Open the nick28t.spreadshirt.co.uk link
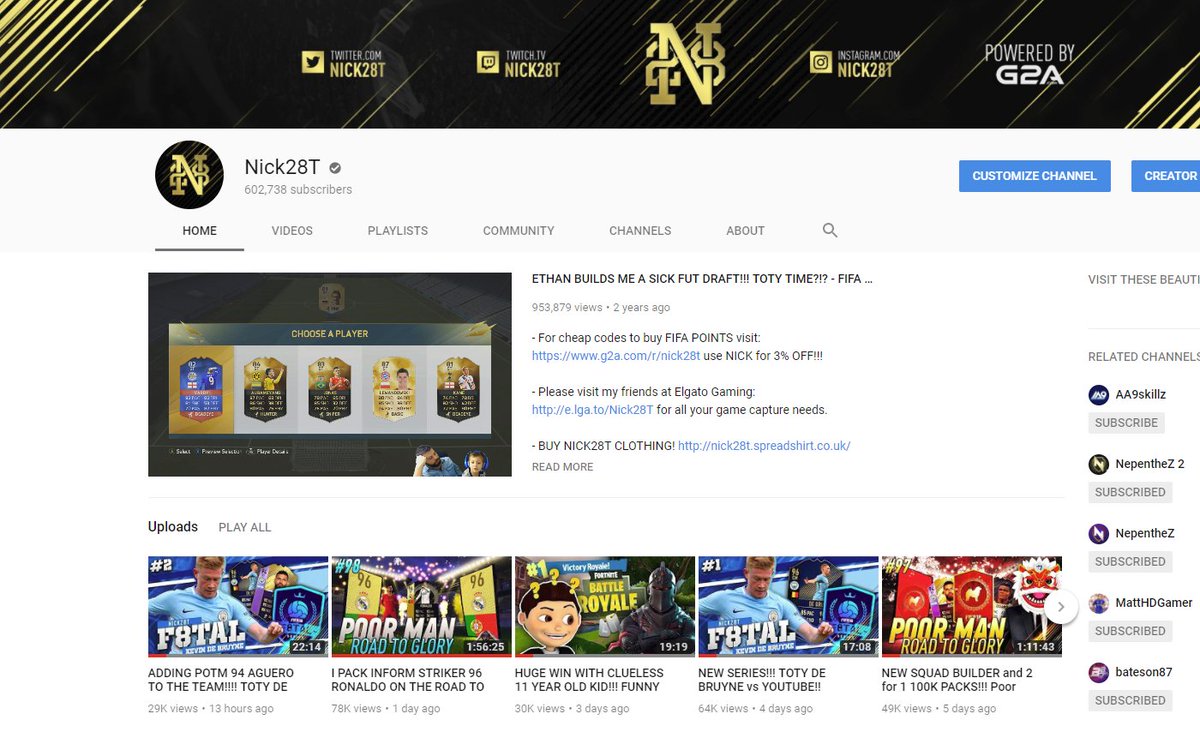 764,446
